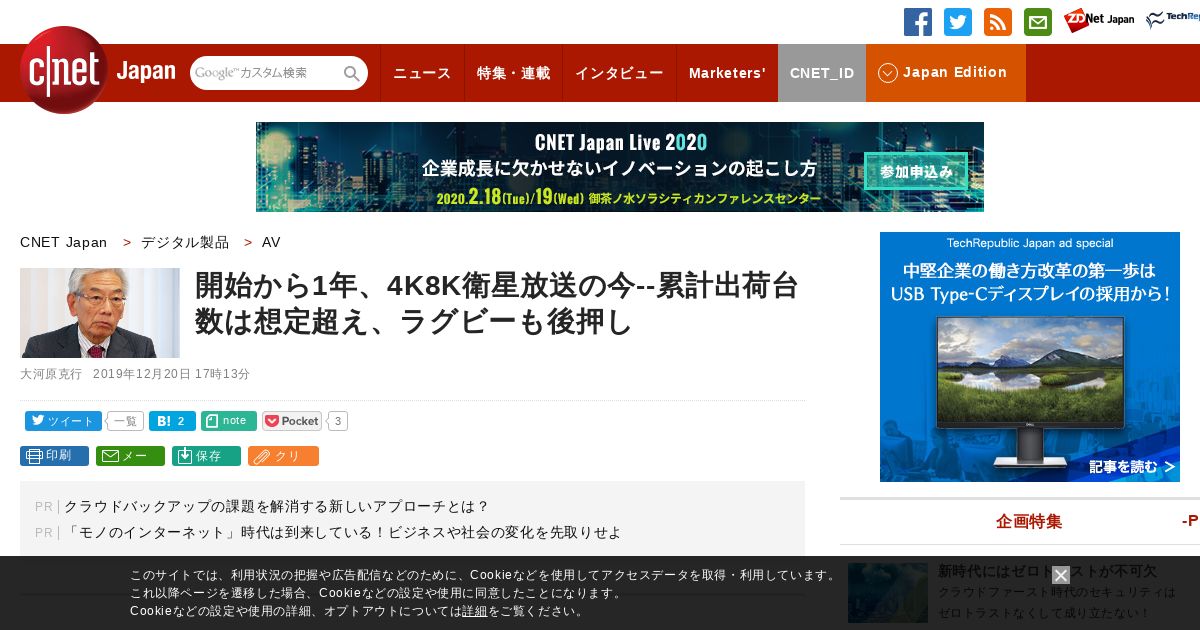Open the zero trust article thumbnail
The height and width of the screenshot is (630, 1200).
[888, 592]
